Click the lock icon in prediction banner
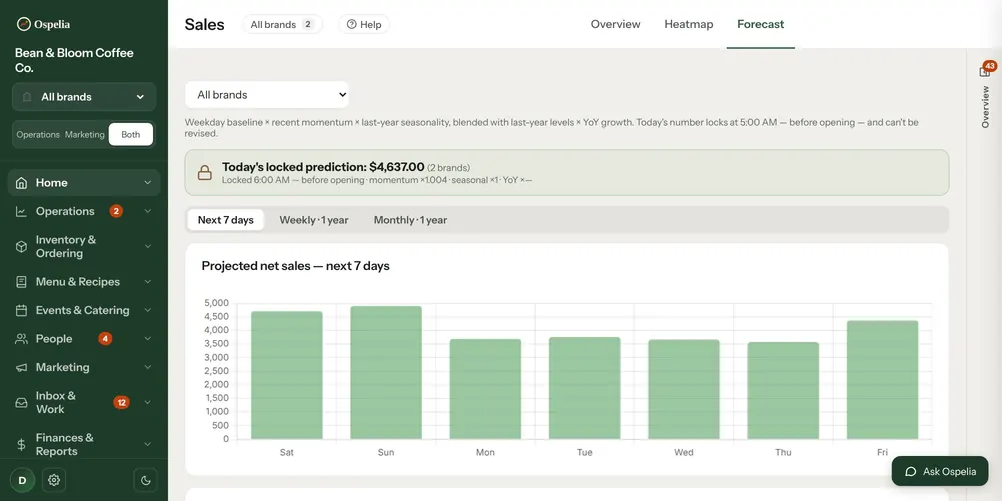Image resolution: width=1002 pixels, height=501 pixels. coord(204,173)
